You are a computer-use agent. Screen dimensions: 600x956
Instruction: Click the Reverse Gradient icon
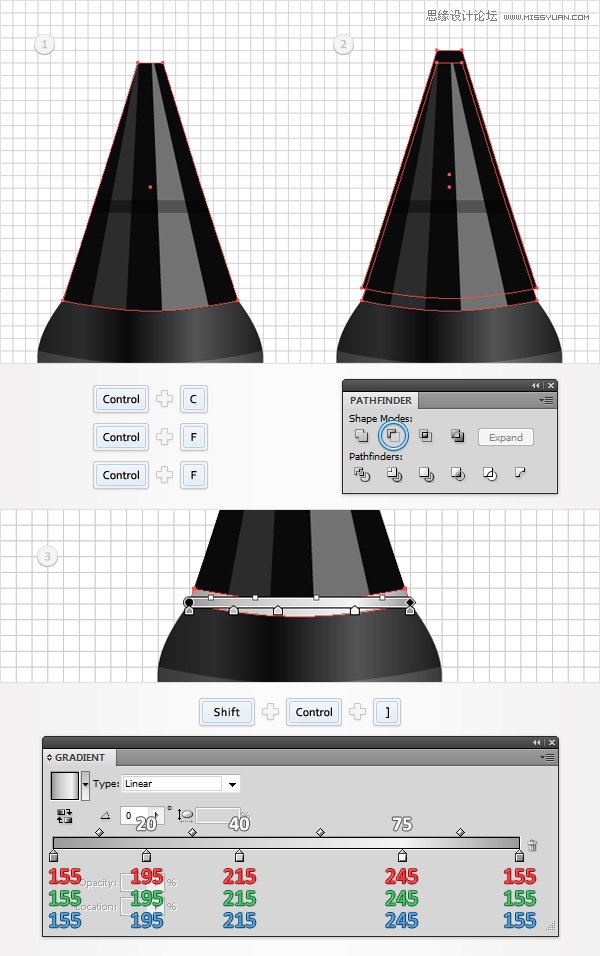(65, 816)
